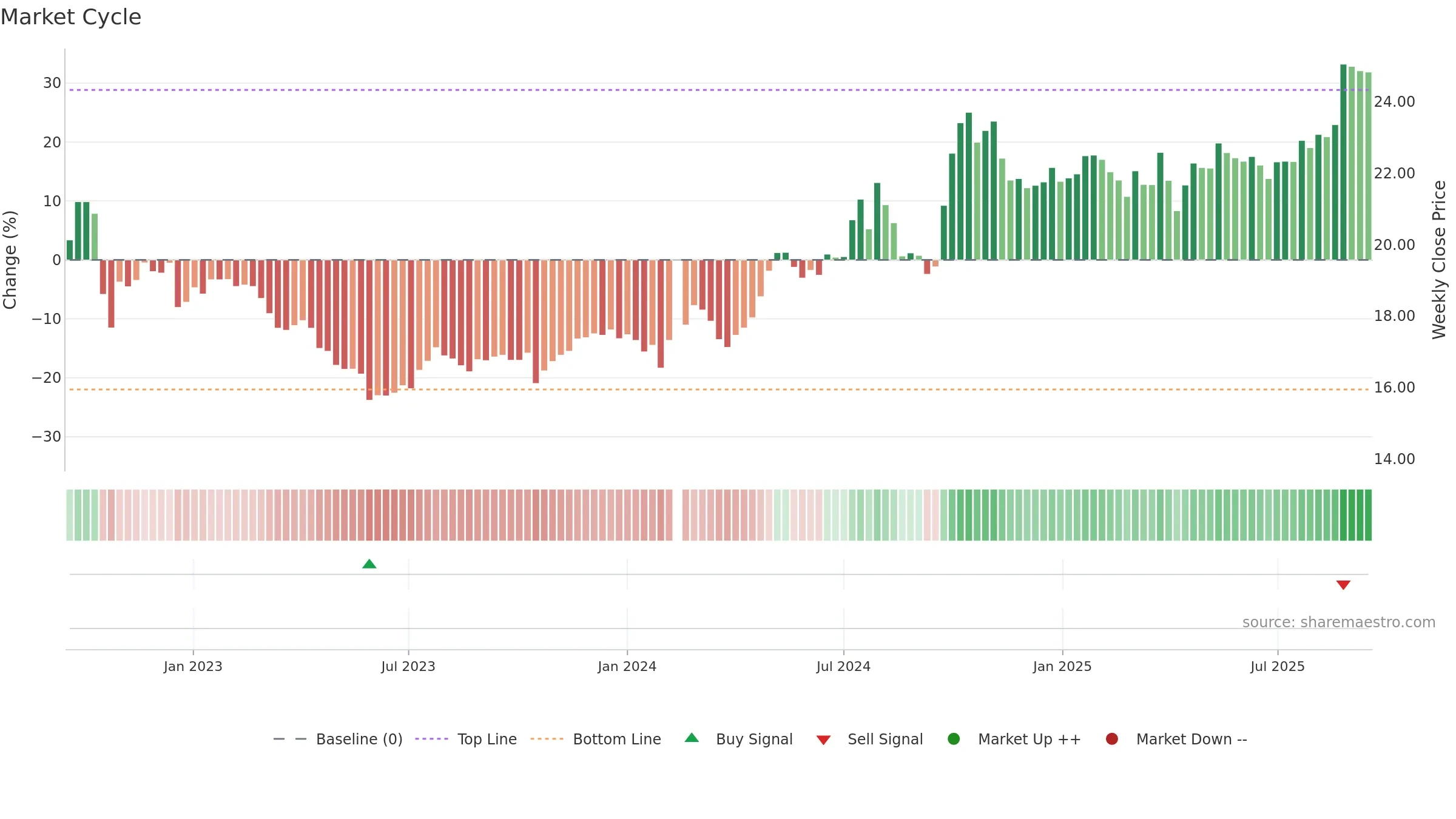The height and width of the screenshot is (819, 1456).
Task: Click the 20.00 price tick label
Action: 1394,245
